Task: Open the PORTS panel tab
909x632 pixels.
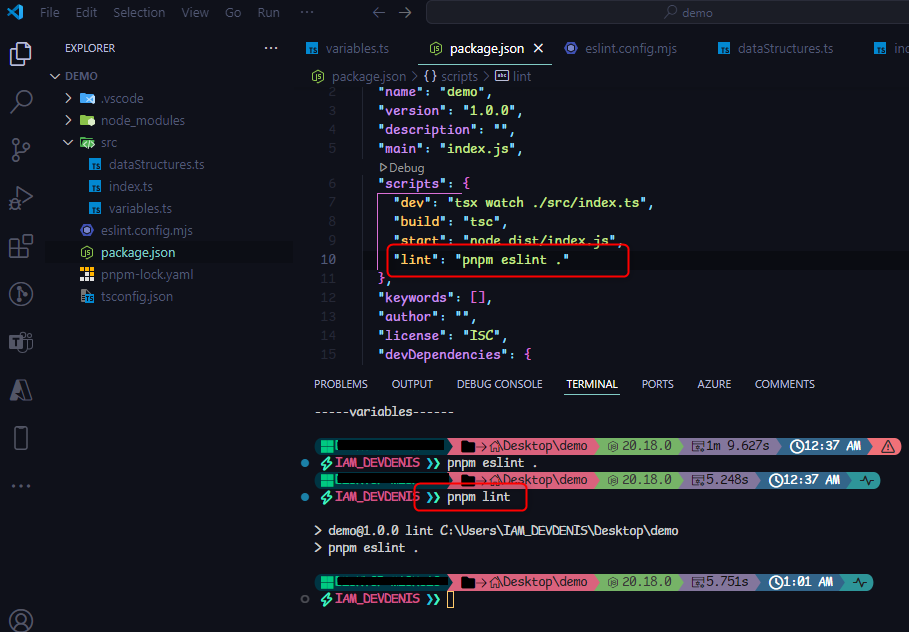Action: pyautogui.click(x=657, y=384)
